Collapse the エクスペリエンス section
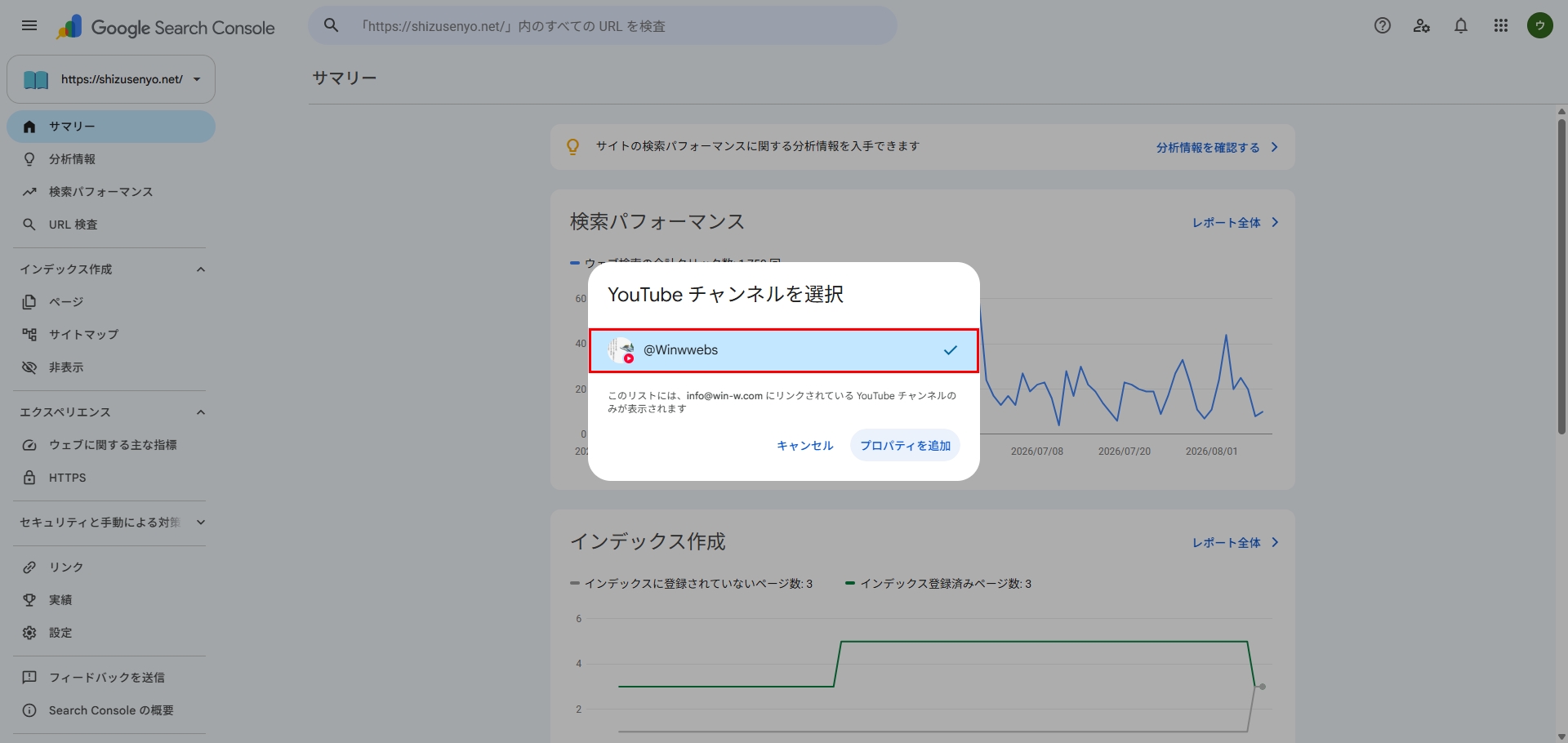The width and height of the screenshot is (1568, 743). point(201,412)
